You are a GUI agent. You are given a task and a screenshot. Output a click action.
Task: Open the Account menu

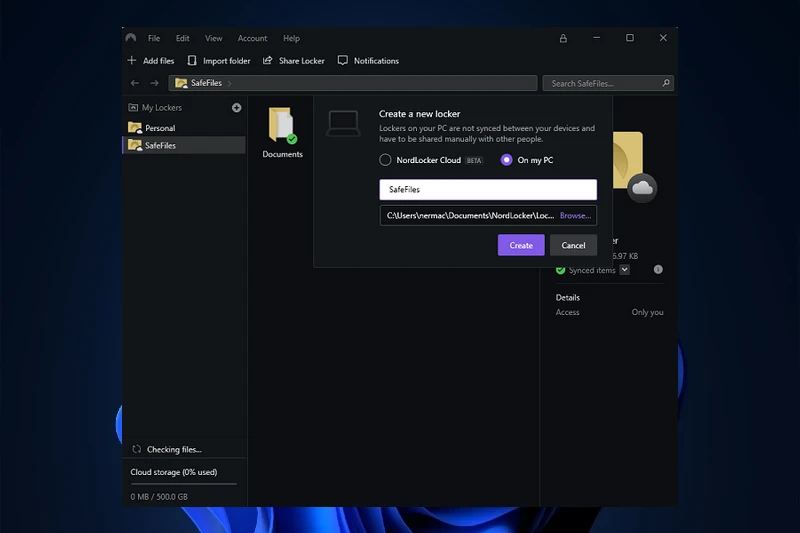(252, 39)
